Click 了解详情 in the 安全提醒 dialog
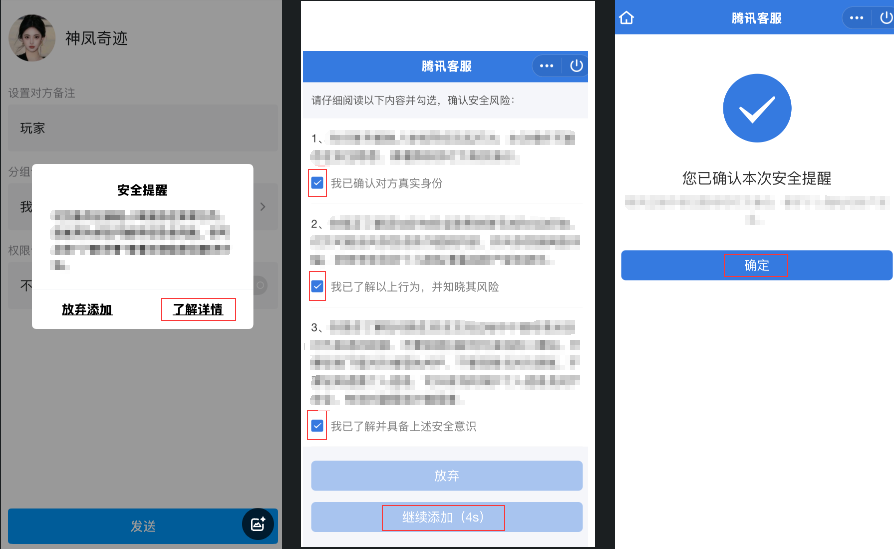The image size is (894, 549). [198, 310]
